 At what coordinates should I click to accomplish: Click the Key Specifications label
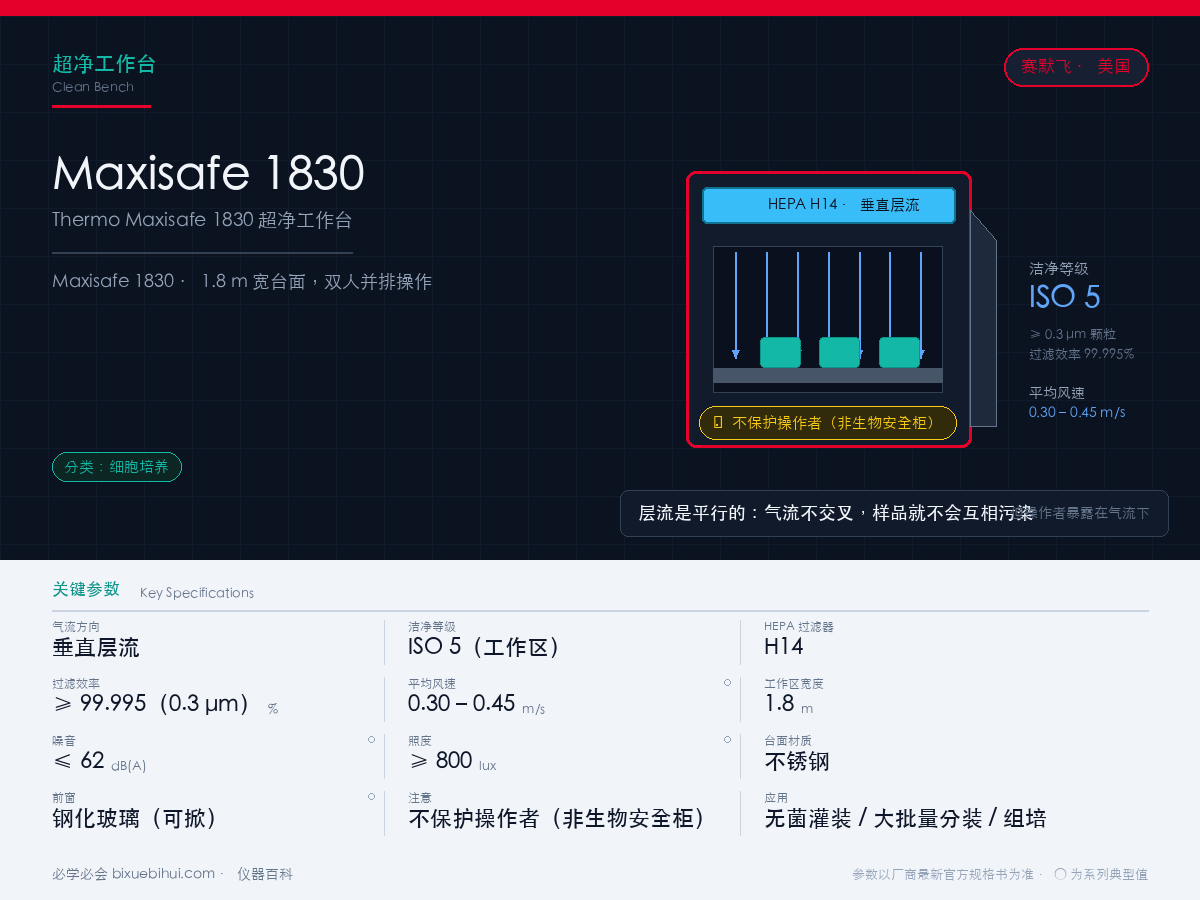tap(197, 593)
